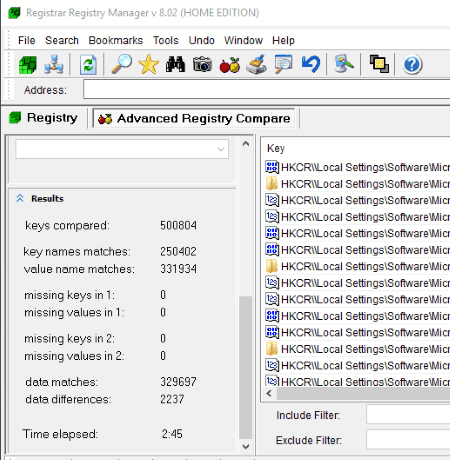The width and height of the screenshot is (450, 460).
Task: Click the monitor magnifier icon in toolbar
Action: [283, 64]
